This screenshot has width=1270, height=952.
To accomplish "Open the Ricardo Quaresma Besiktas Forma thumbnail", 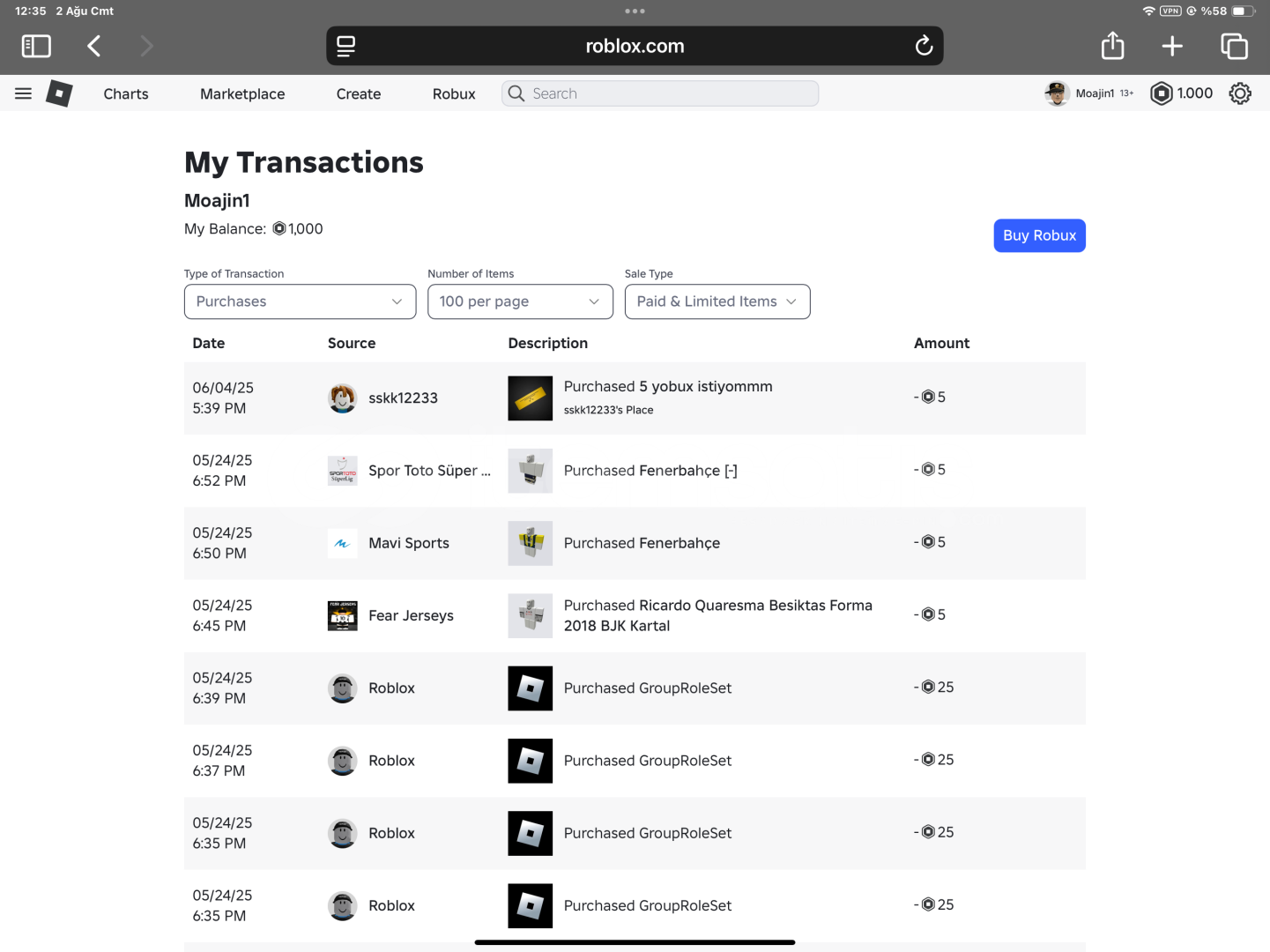I will (531, 615).
